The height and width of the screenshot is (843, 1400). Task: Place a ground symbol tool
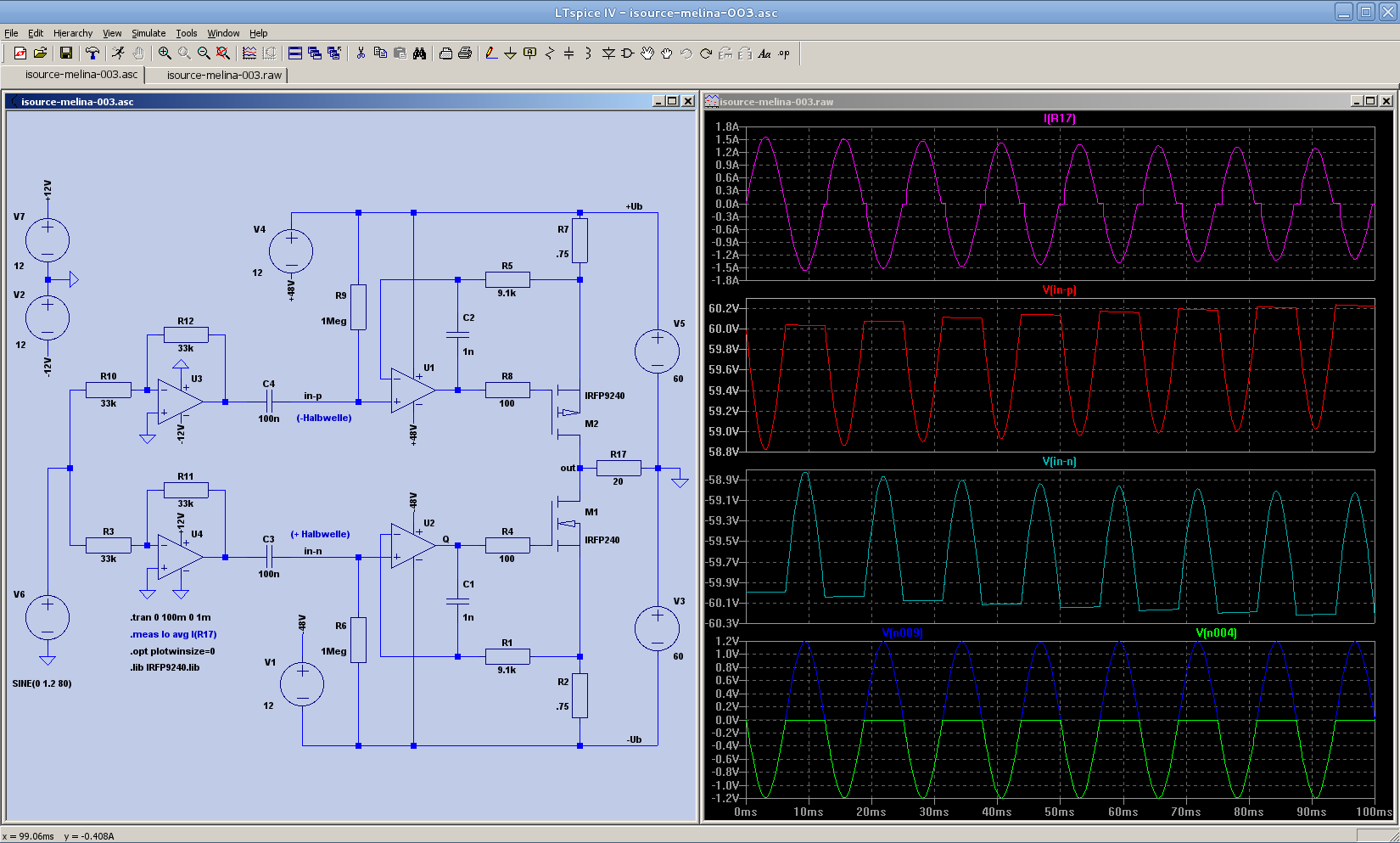point(510,53)
